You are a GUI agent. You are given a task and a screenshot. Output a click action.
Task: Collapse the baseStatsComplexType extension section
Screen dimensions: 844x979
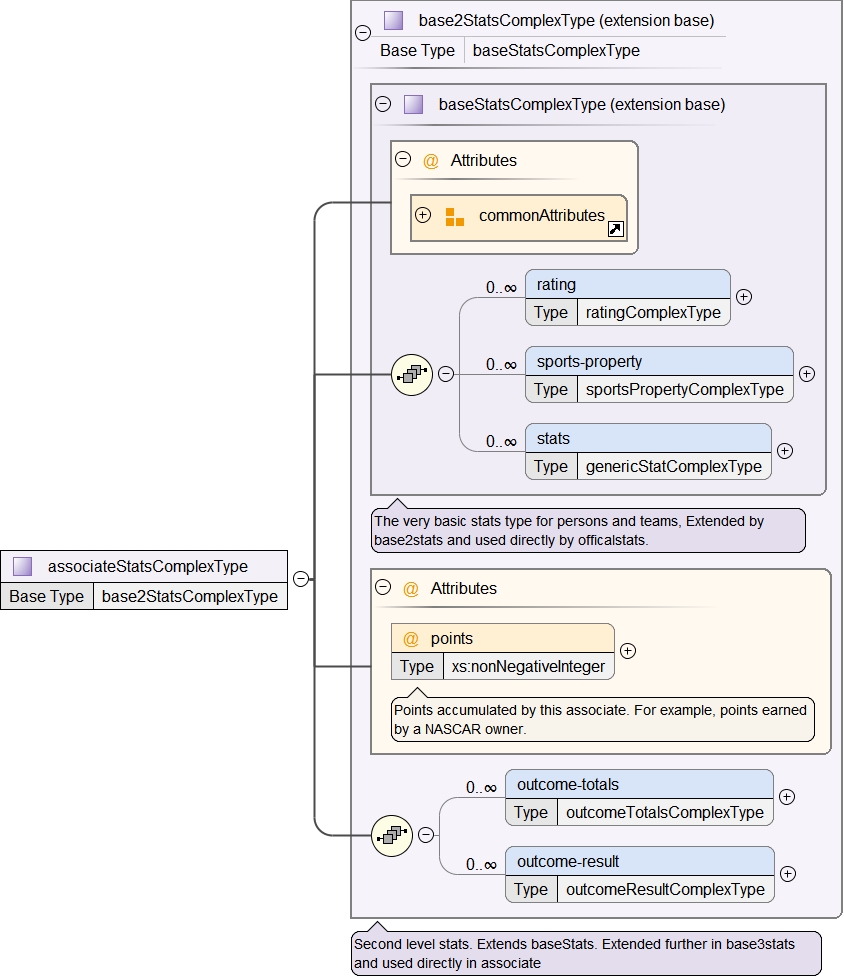[383, 104]
